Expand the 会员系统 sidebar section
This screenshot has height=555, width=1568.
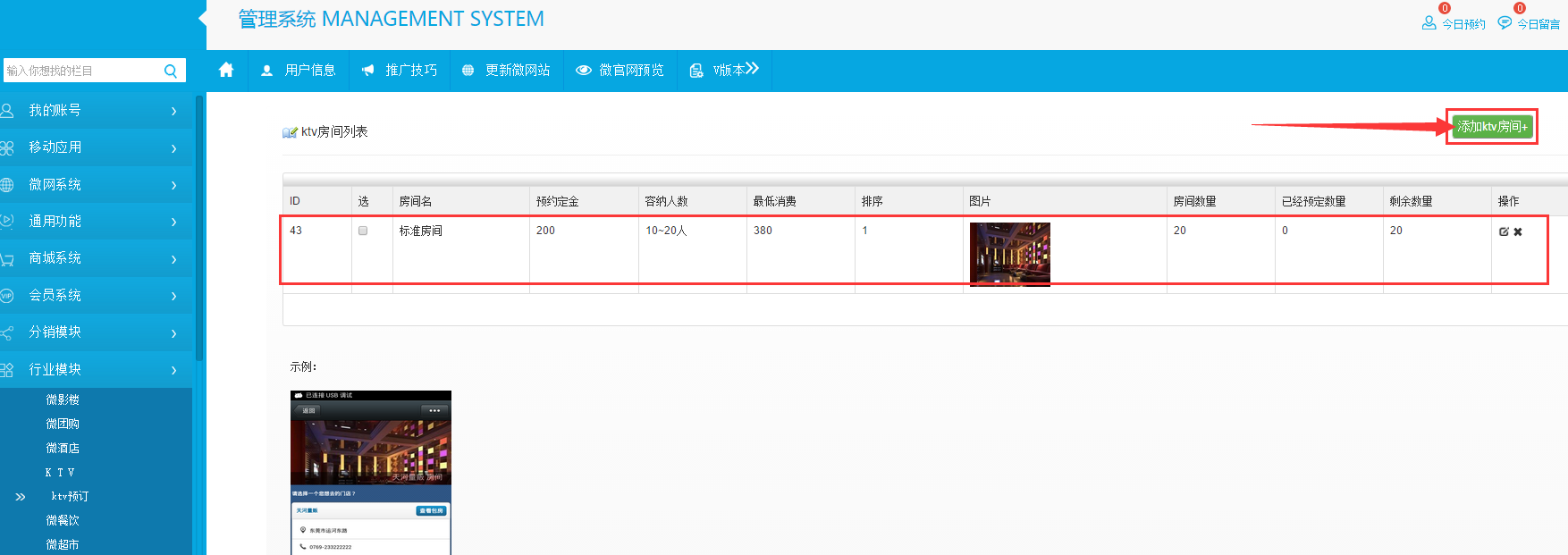pos(89,295)
